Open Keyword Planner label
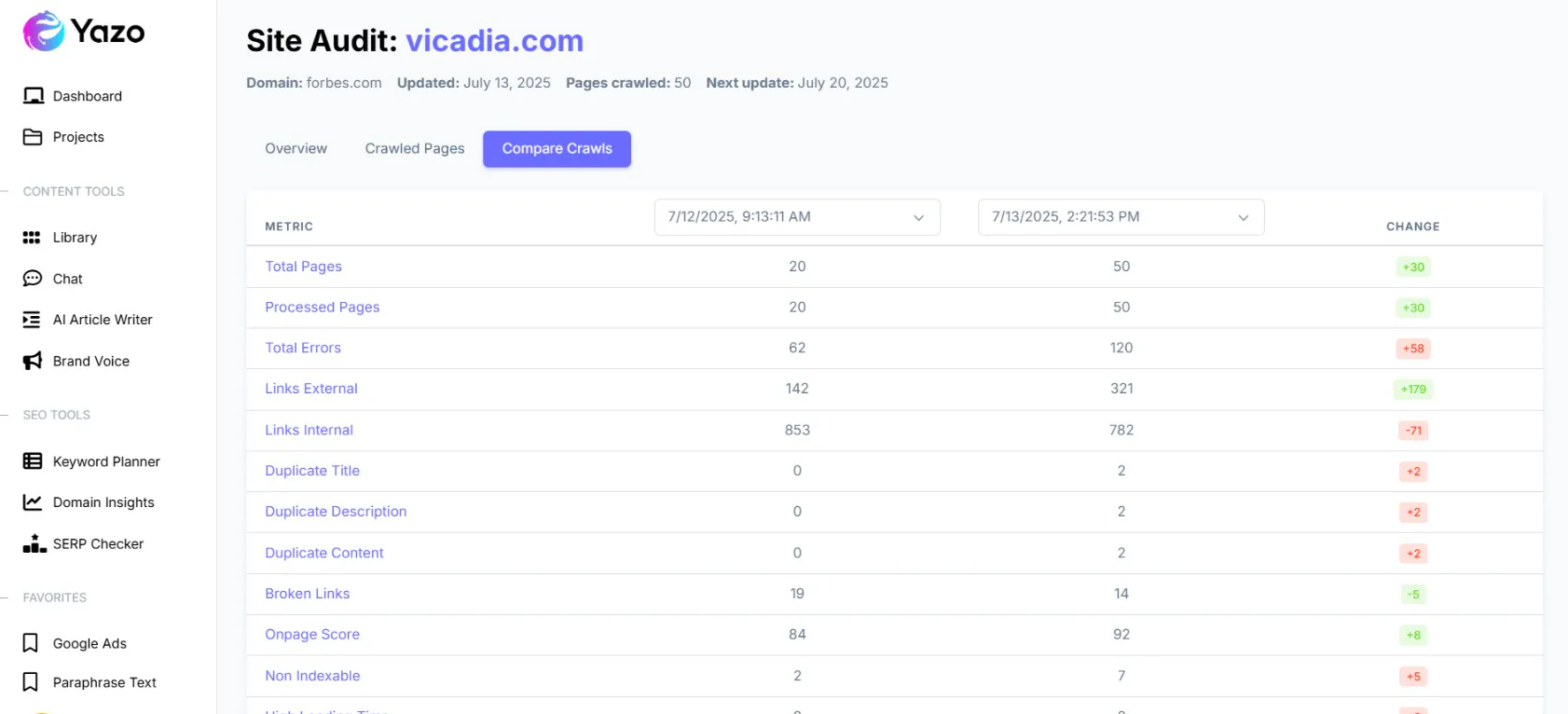This screenshot has height=714, width=1568. [106, 461]
